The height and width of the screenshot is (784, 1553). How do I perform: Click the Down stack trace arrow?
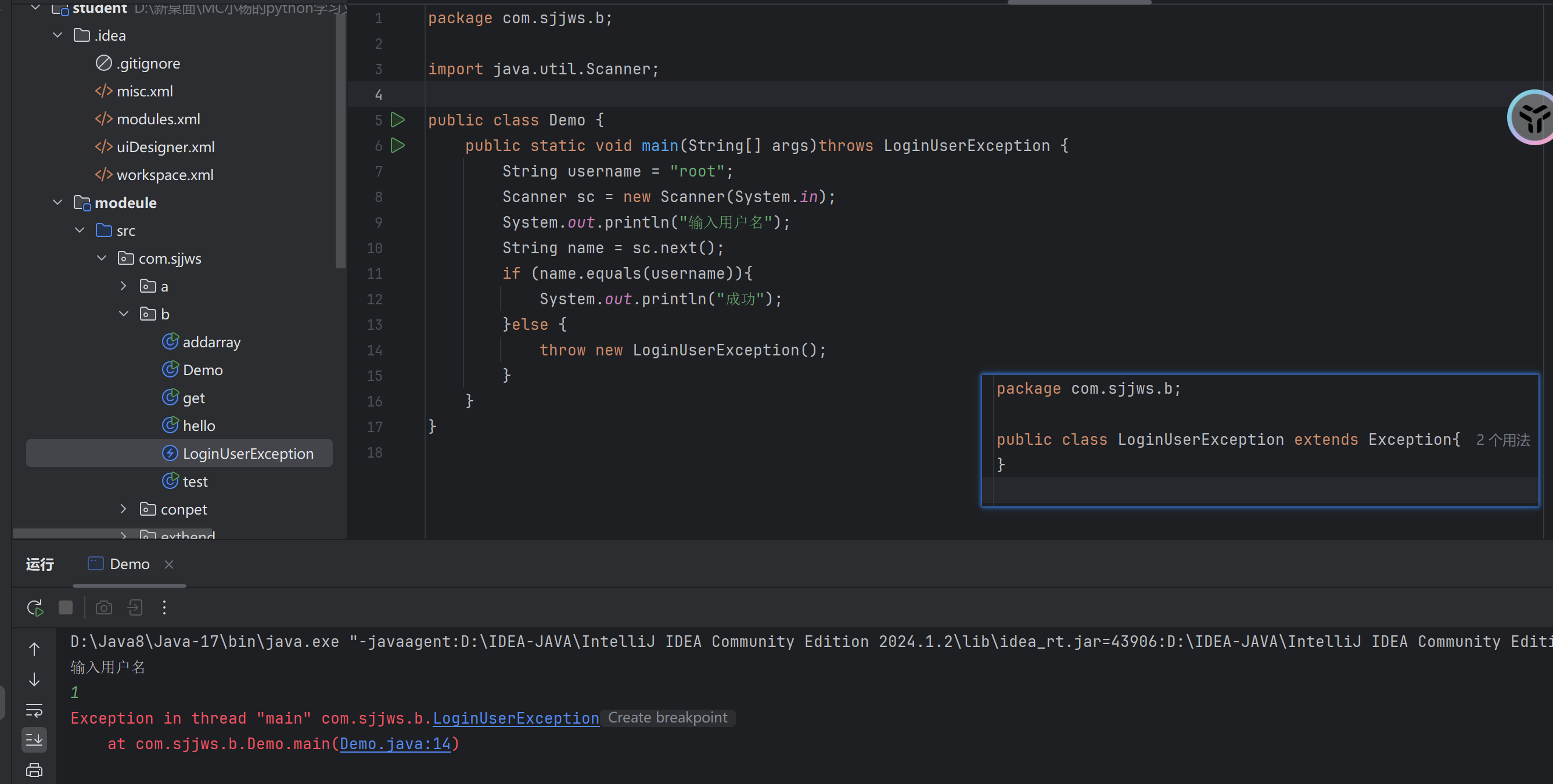point(34,679)
